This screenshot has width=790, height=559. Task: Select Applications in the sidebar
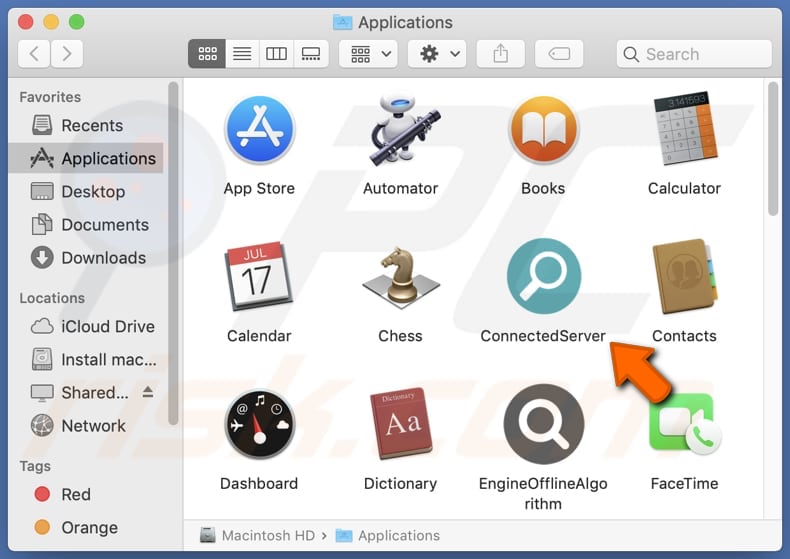pos(86,158)
